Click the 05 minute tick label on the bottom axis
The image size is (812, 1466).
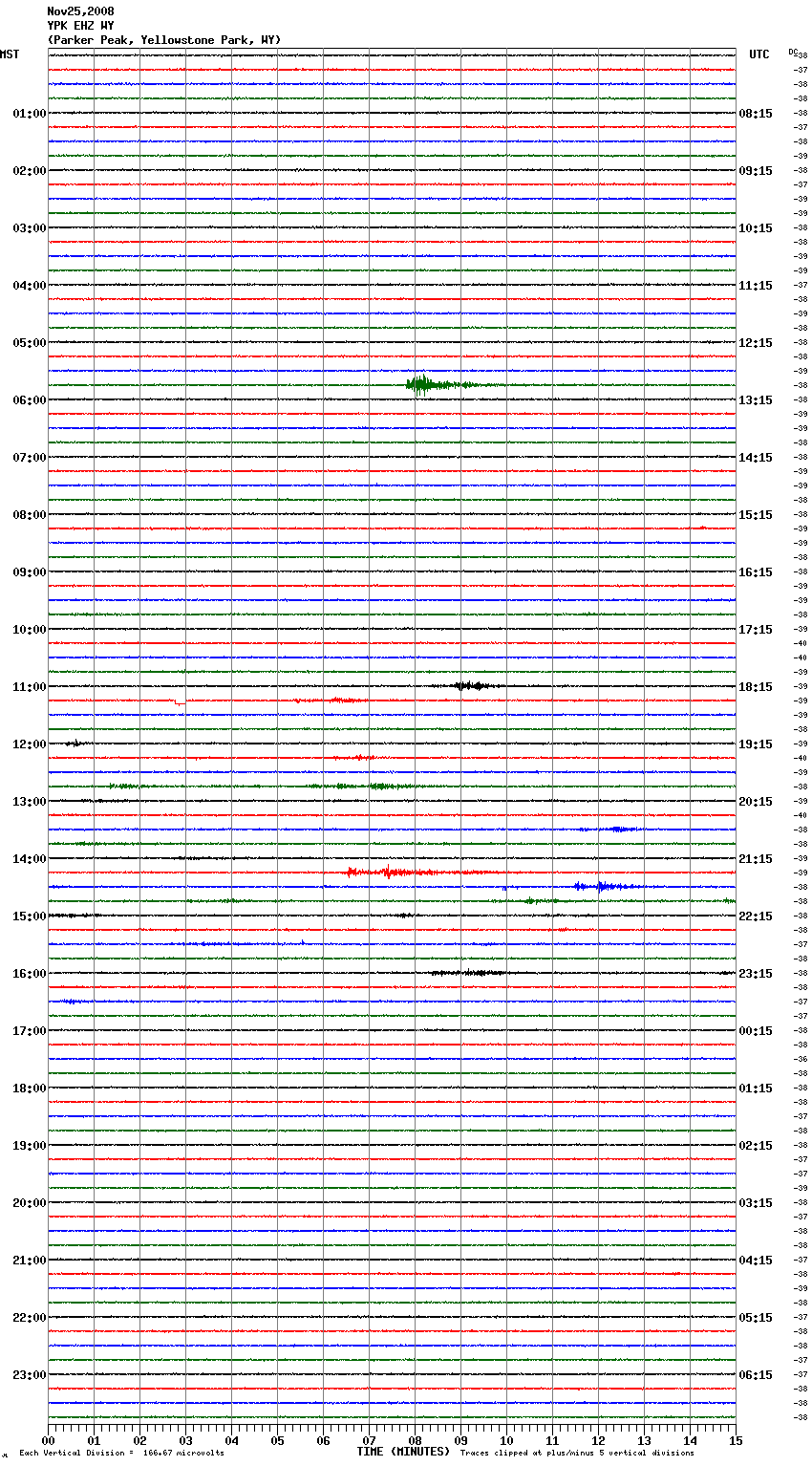coord(277,1440)
